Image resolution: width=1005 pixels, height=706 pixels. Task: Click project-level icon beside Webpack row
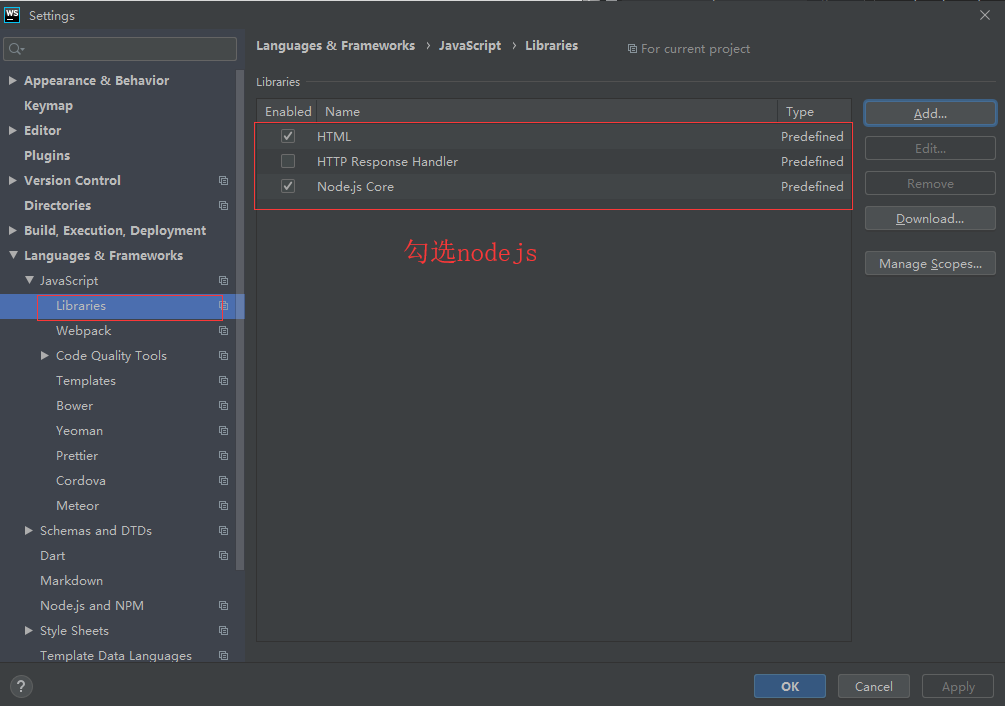(x=223, y=331)
